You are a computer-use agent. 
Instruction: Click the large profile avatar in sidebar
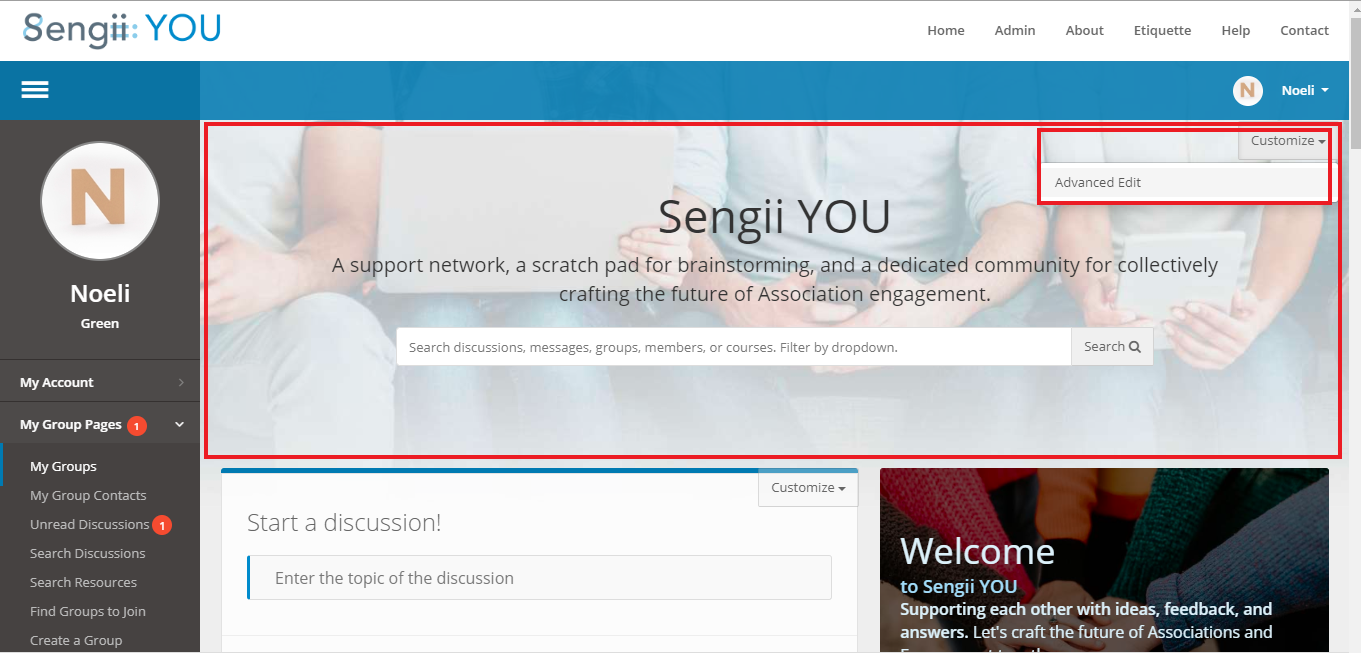click(x=100, y=201)
